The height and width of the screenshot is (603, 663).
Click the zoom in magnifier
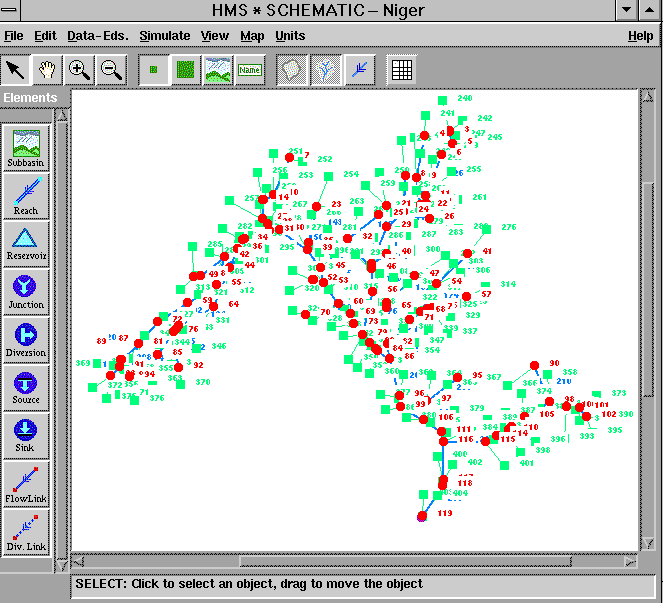(x=79, y=69)
